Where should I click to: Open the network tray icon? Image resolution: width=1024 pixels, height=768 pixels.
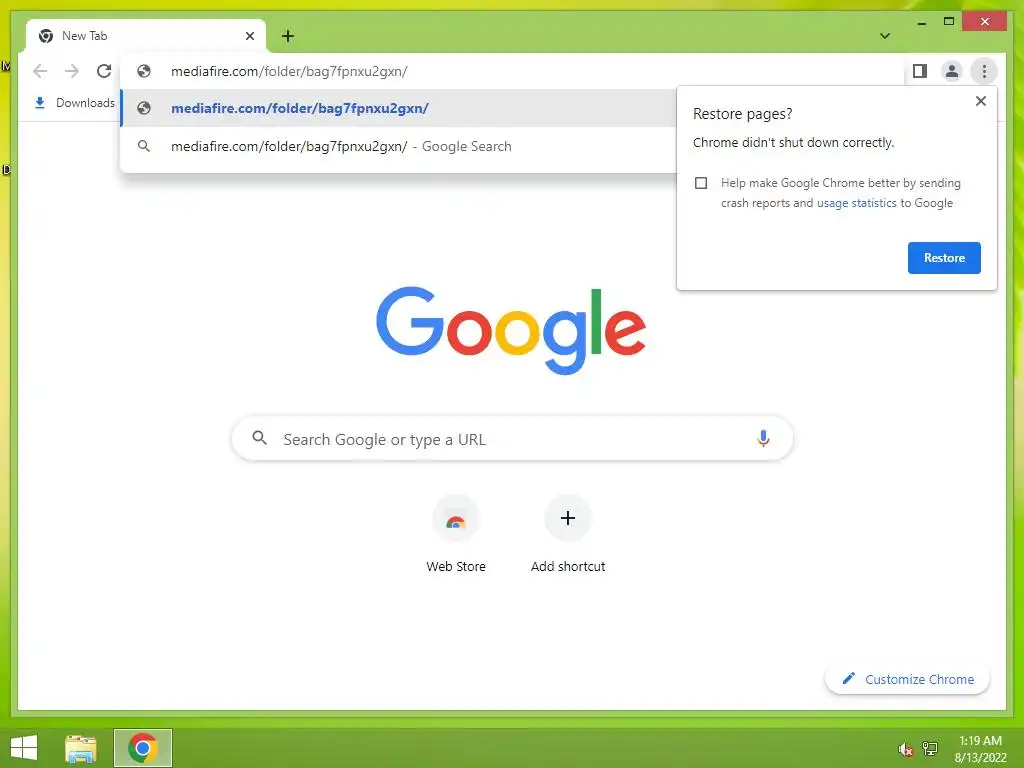930,749
